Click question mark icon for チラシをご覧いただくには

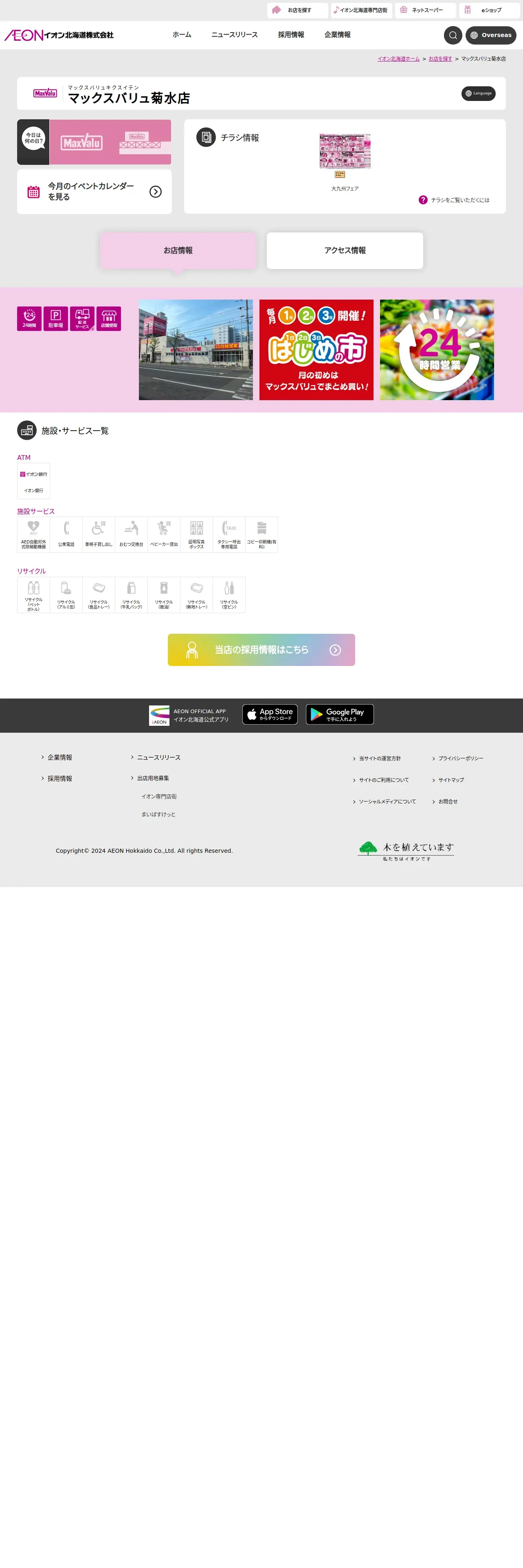coord(422,199)
